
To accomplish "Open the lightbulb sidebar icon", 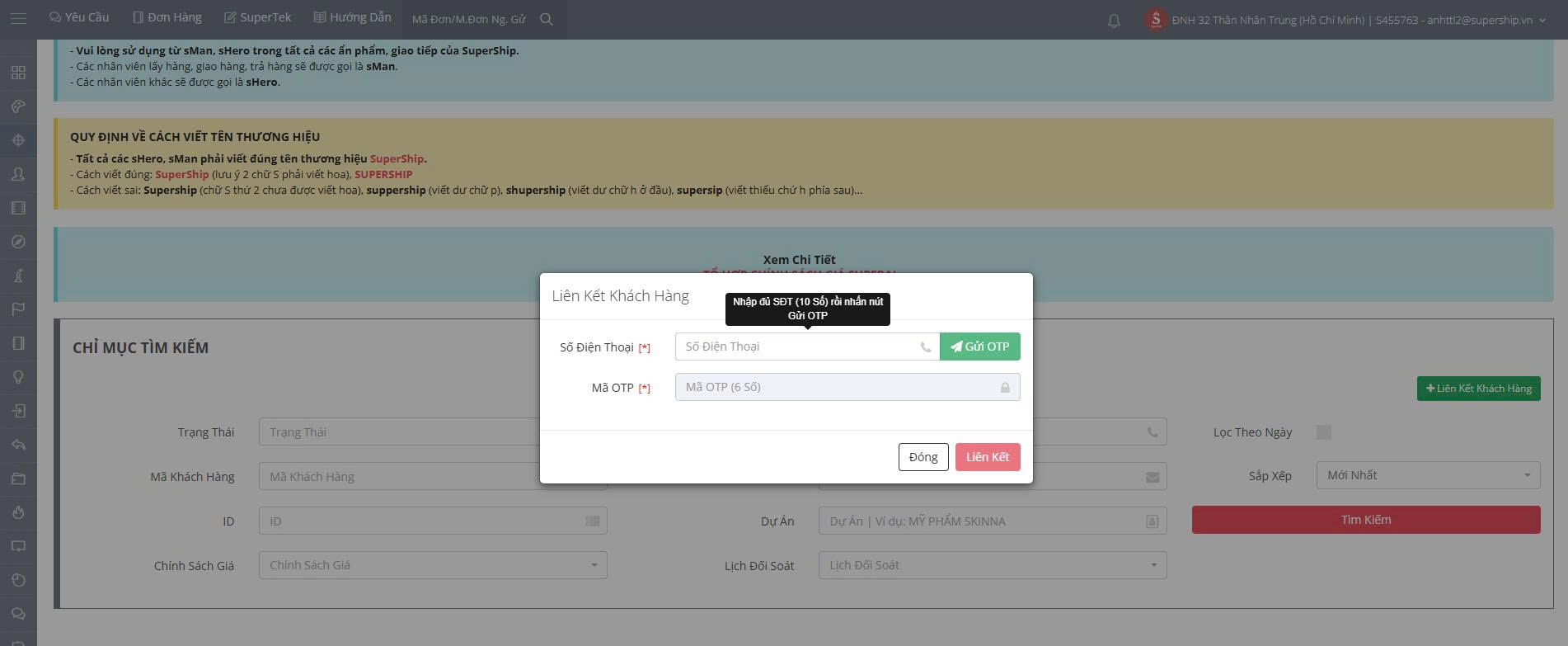I will click(x=18, y=377).
